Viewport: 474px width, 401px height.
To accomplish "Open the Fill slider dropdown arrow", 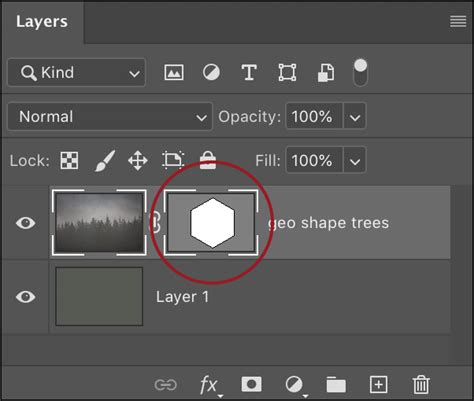I will click(355, 160).
